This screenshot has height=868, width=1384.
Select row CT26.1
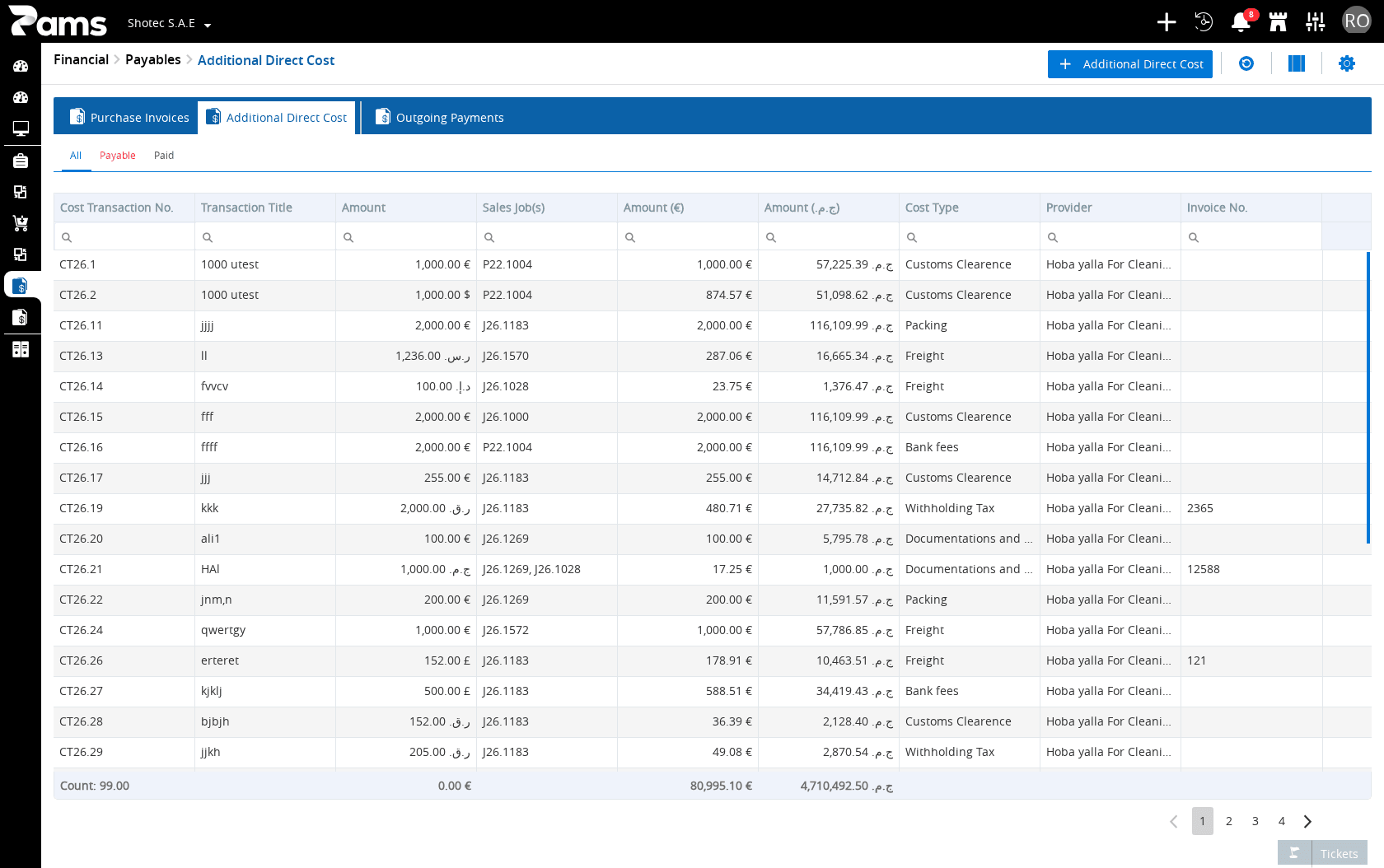pos(712,264)
